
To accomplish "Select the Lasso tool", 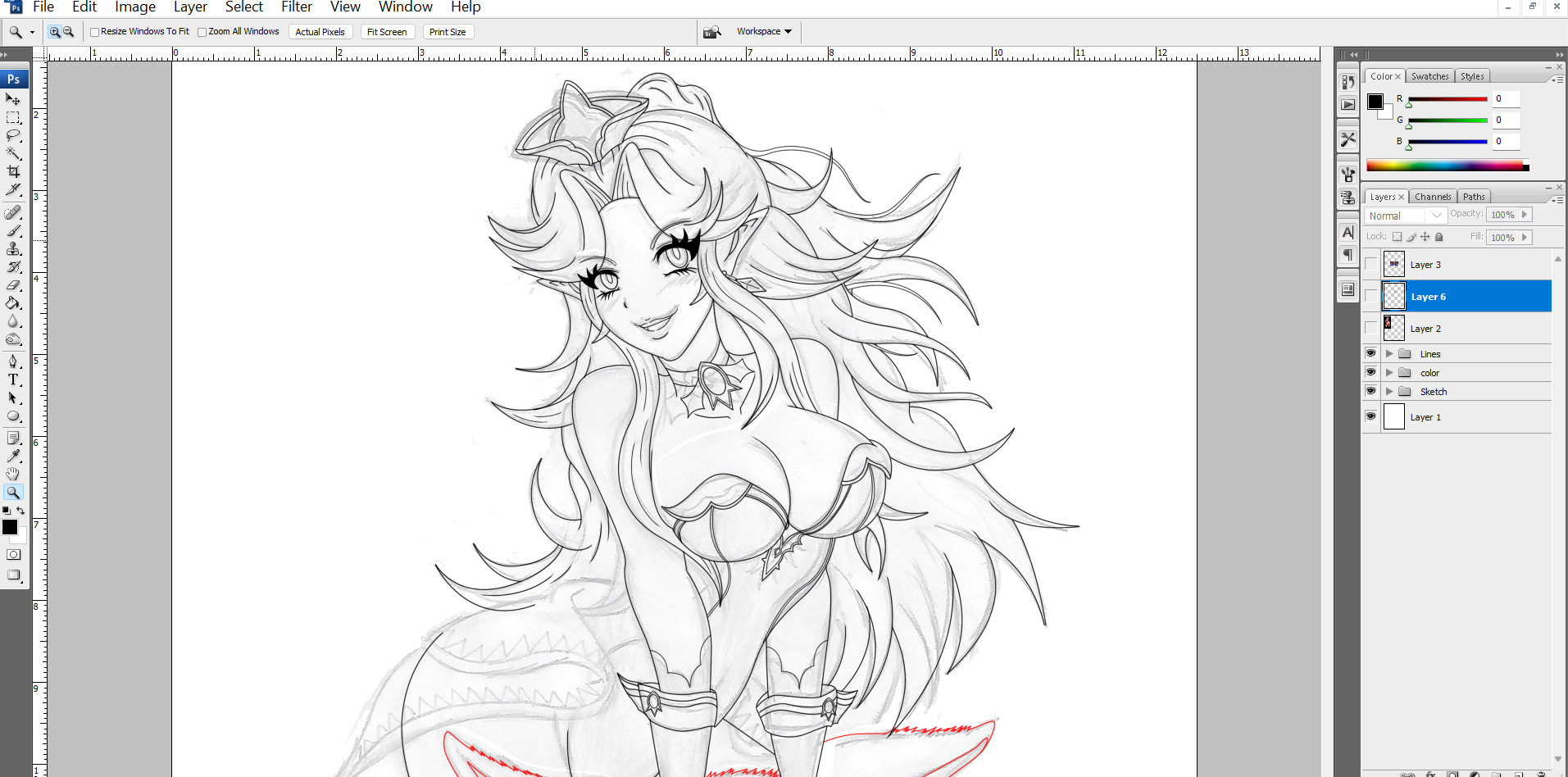I will 13,135.
